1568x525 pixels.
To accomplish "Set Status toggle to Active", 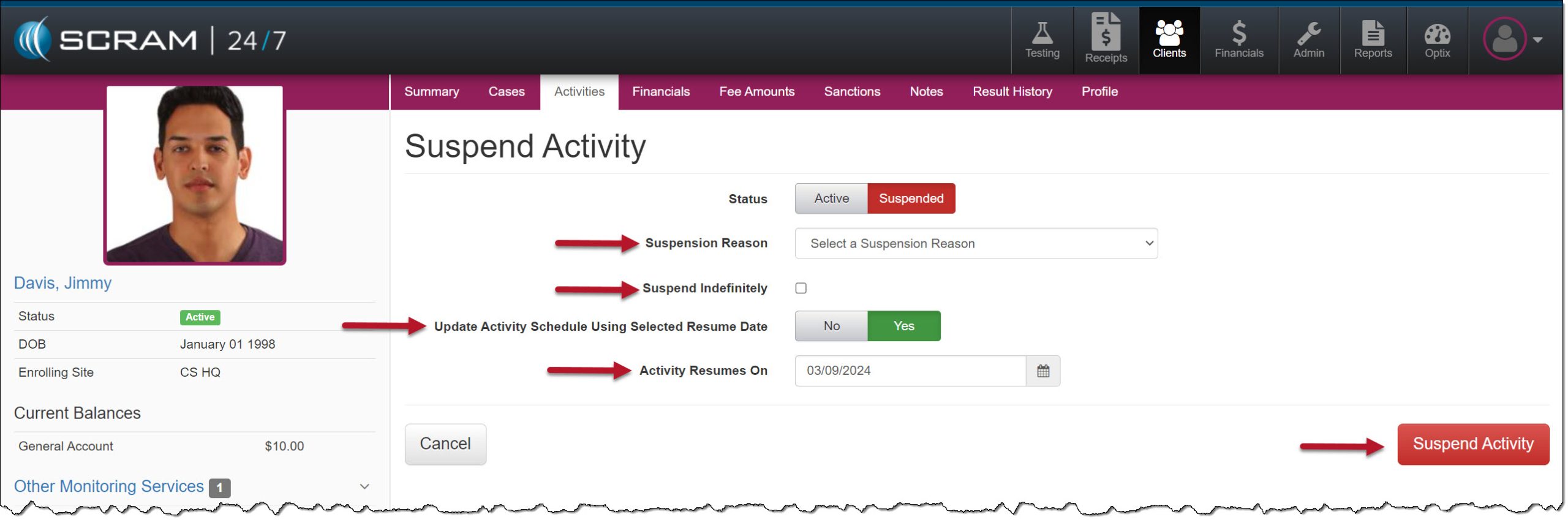I will pyautogui.click(x=831, y=198).
